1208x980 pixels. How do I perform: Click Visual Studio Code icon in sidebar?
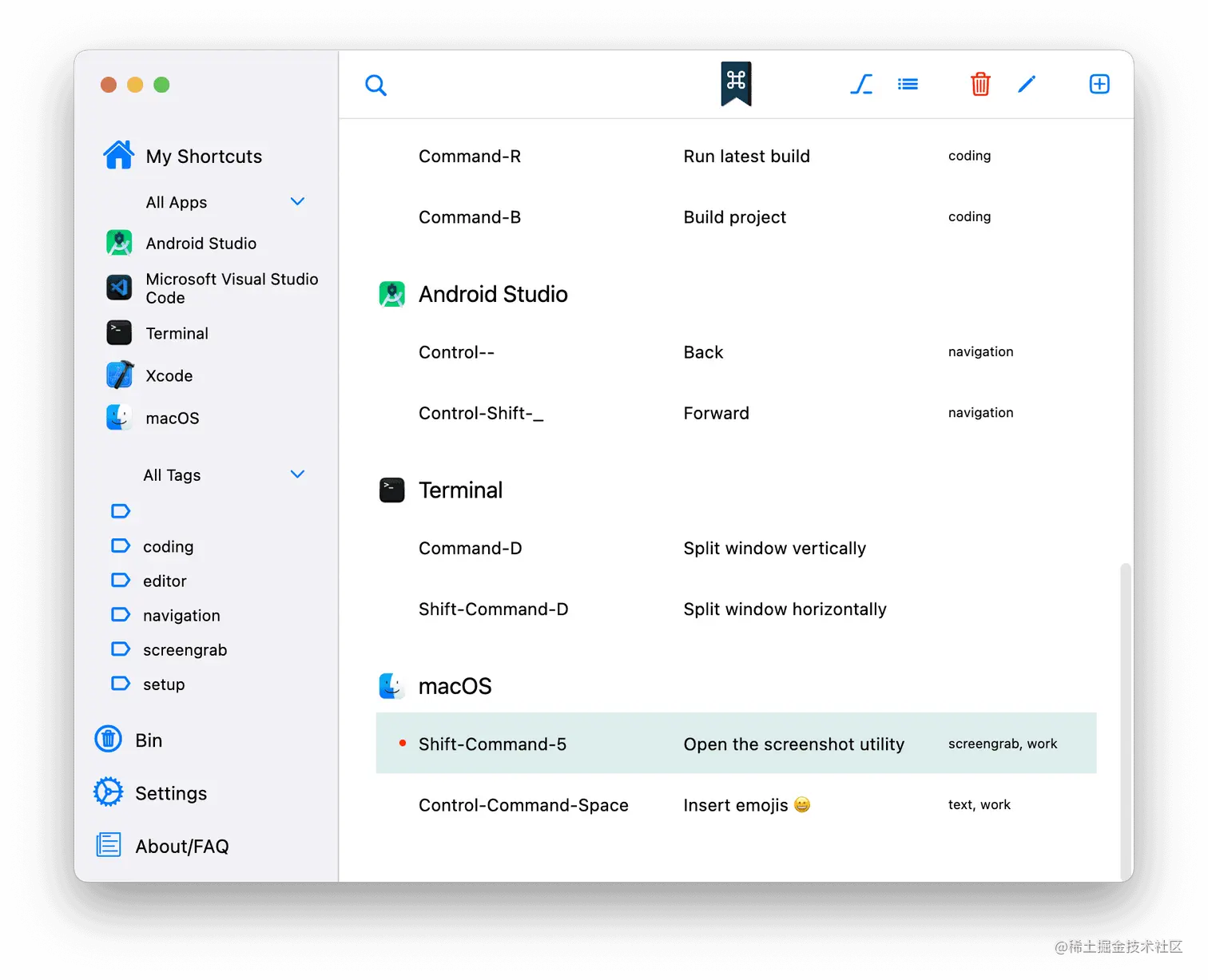(119, 288)
